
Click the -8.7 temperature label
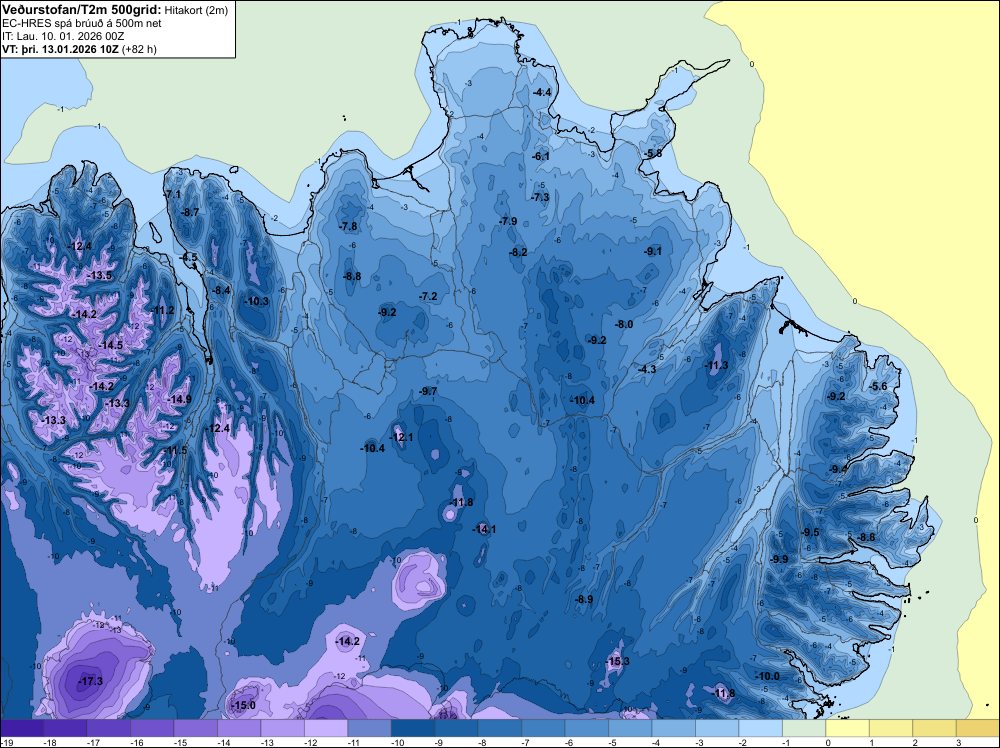[190, 212]
